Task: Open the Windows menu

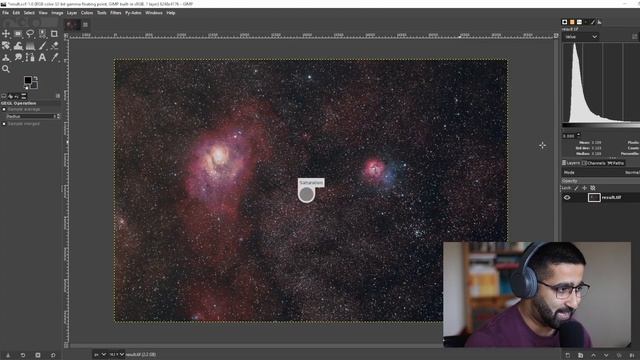Action: point(154,13)
